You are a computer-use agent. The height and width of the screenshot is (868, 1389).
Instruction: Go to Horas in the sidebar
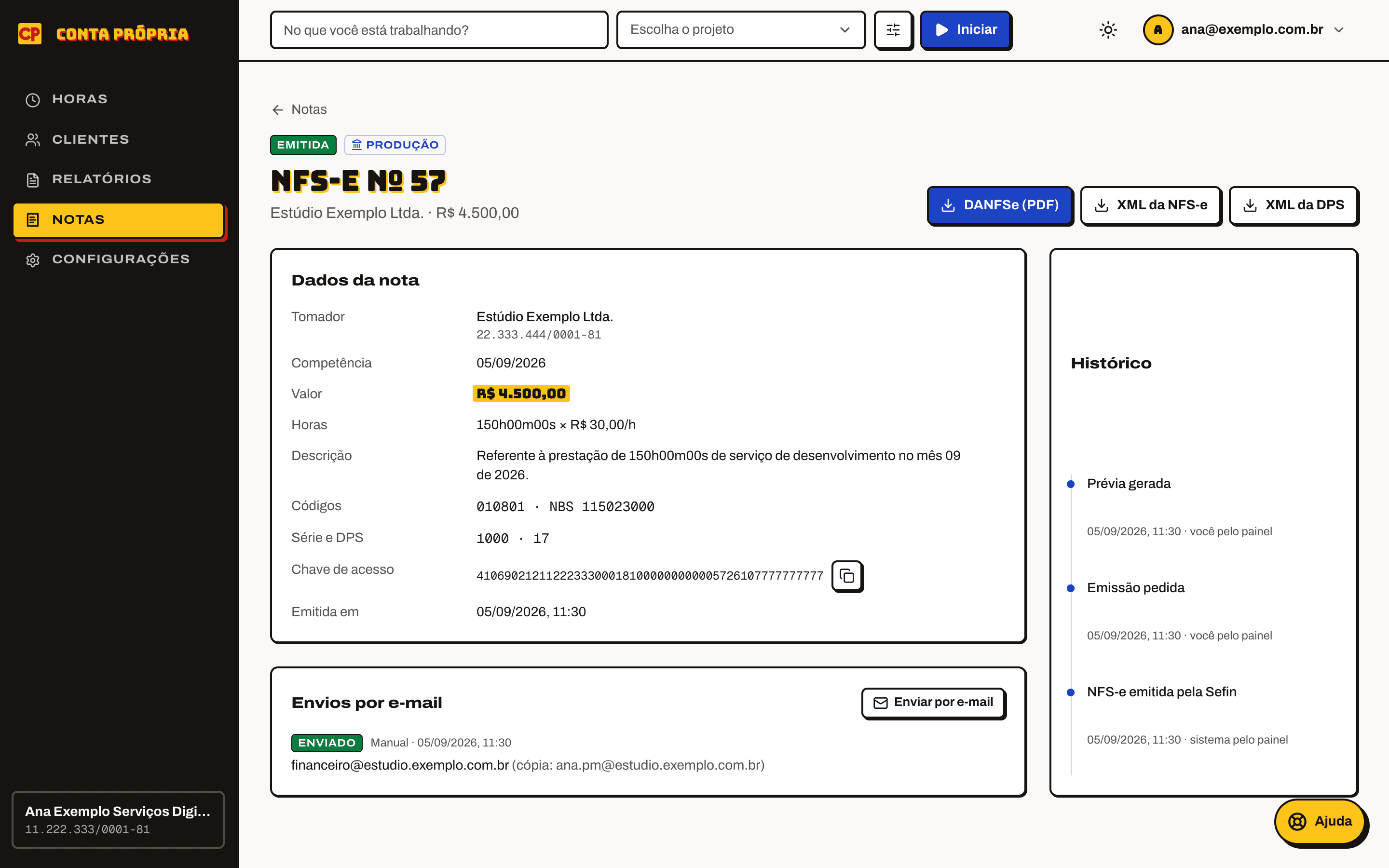[x=118, y=99]
